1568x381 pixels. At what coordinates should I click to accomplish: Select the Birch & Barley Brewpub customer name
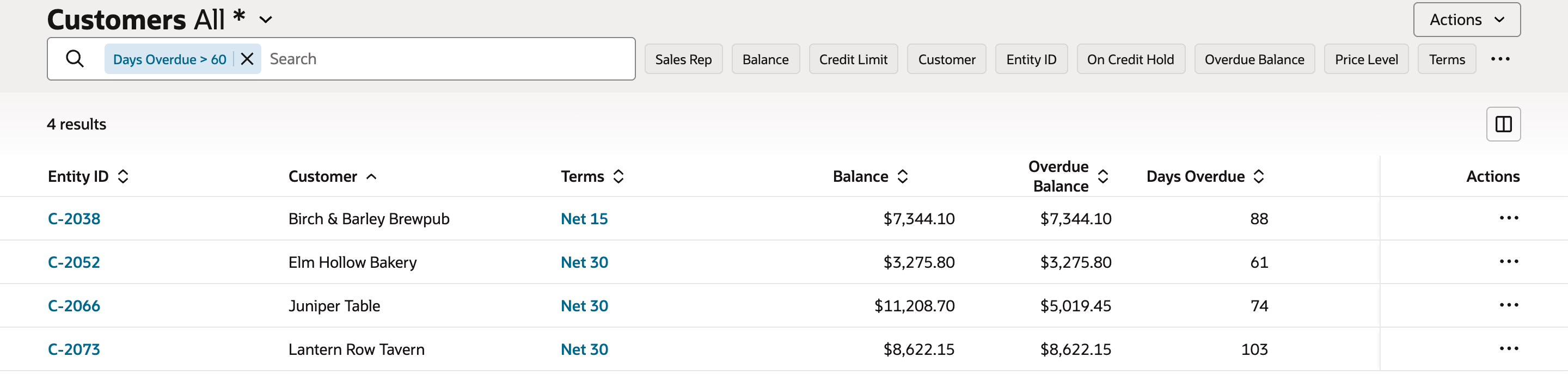[369, 218]
